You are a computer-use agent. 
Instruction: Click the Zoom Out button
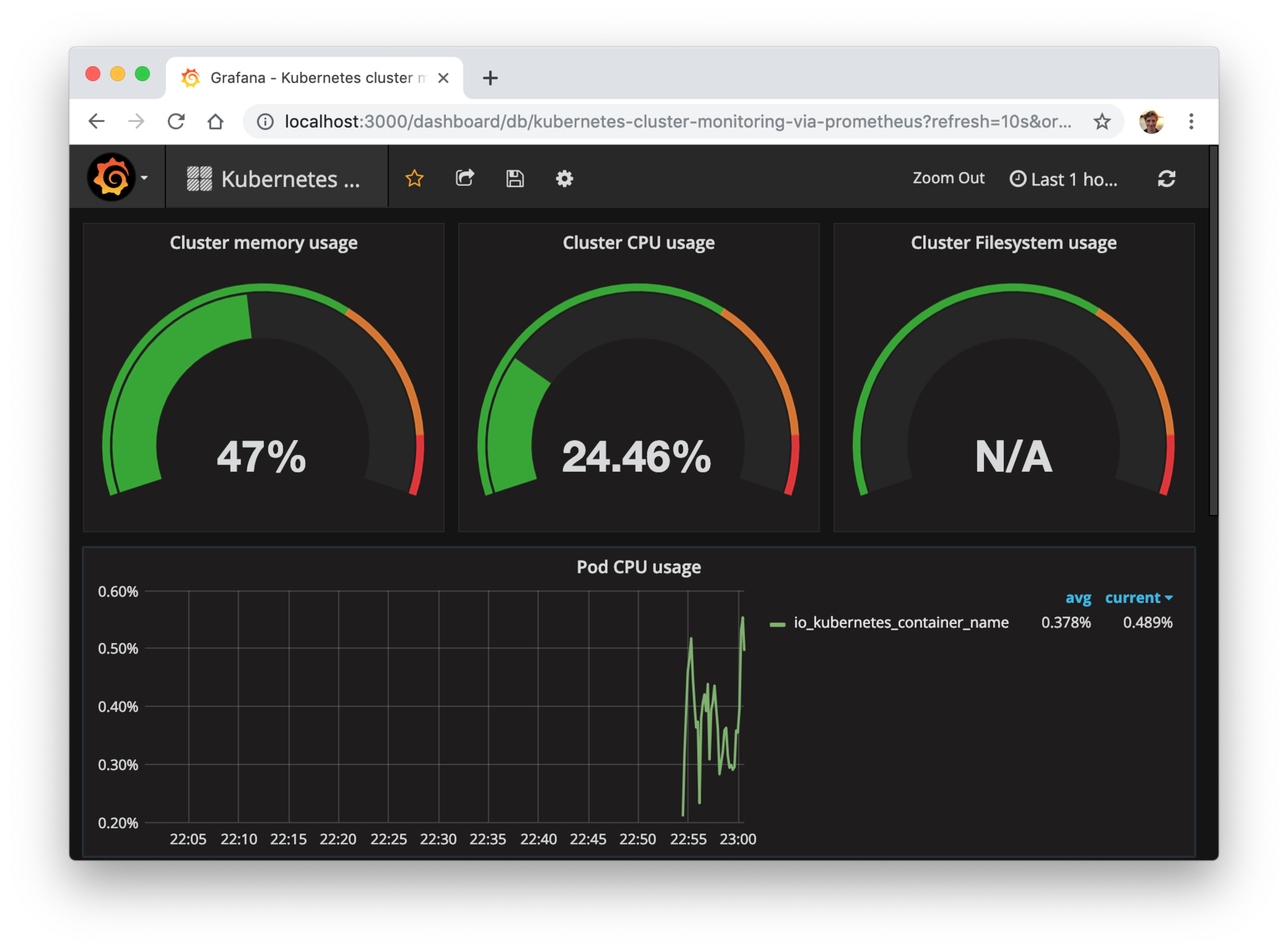click(948, 178)
